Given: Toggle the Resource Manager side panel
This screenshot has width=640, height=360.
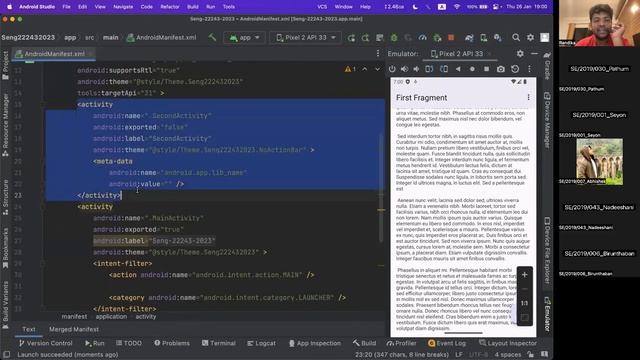Looking at the screenshot, I should (x=5, y=124).
